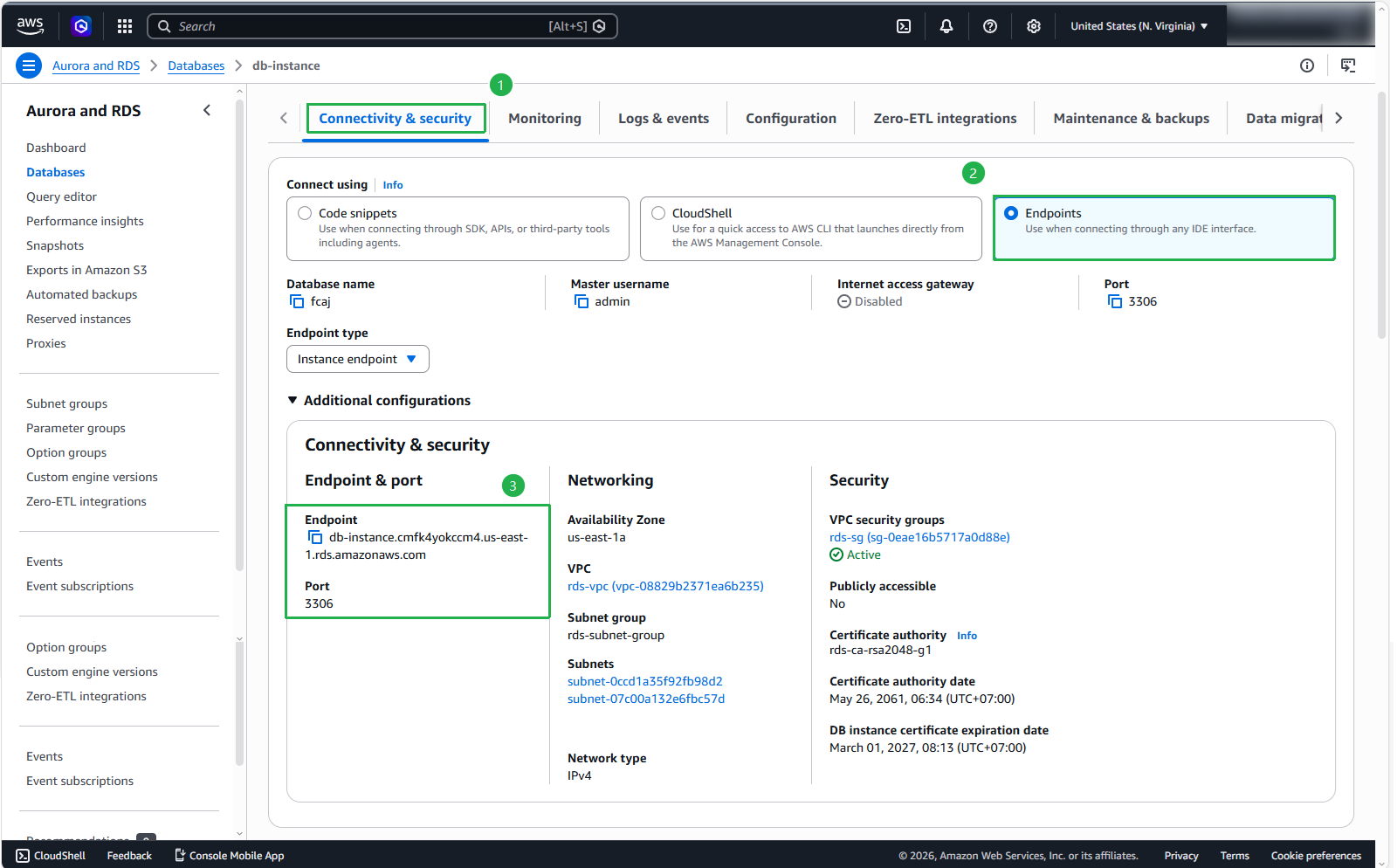Open the region selector N. Virginia
The height and width of the screenshot is (868, 1397).
click(x=1139, y=26)
